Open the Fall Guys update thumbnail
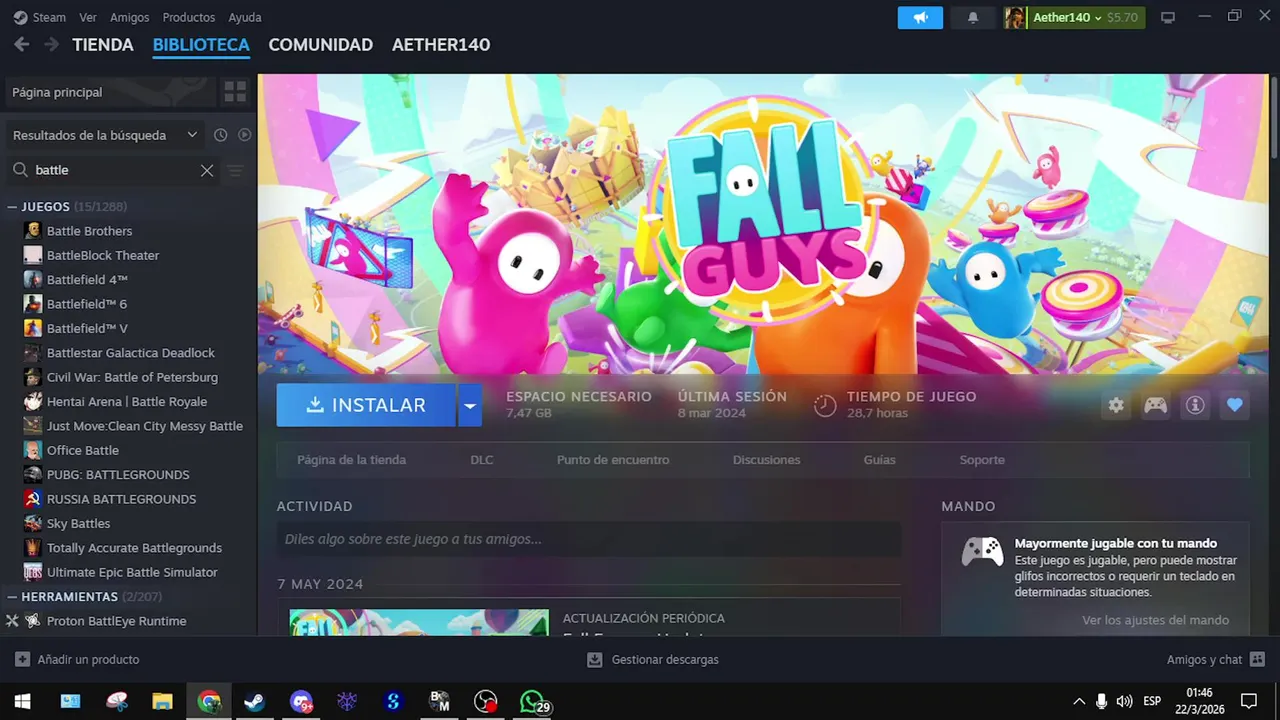Screen dimensions: 1280x720 tap(419, 622)
